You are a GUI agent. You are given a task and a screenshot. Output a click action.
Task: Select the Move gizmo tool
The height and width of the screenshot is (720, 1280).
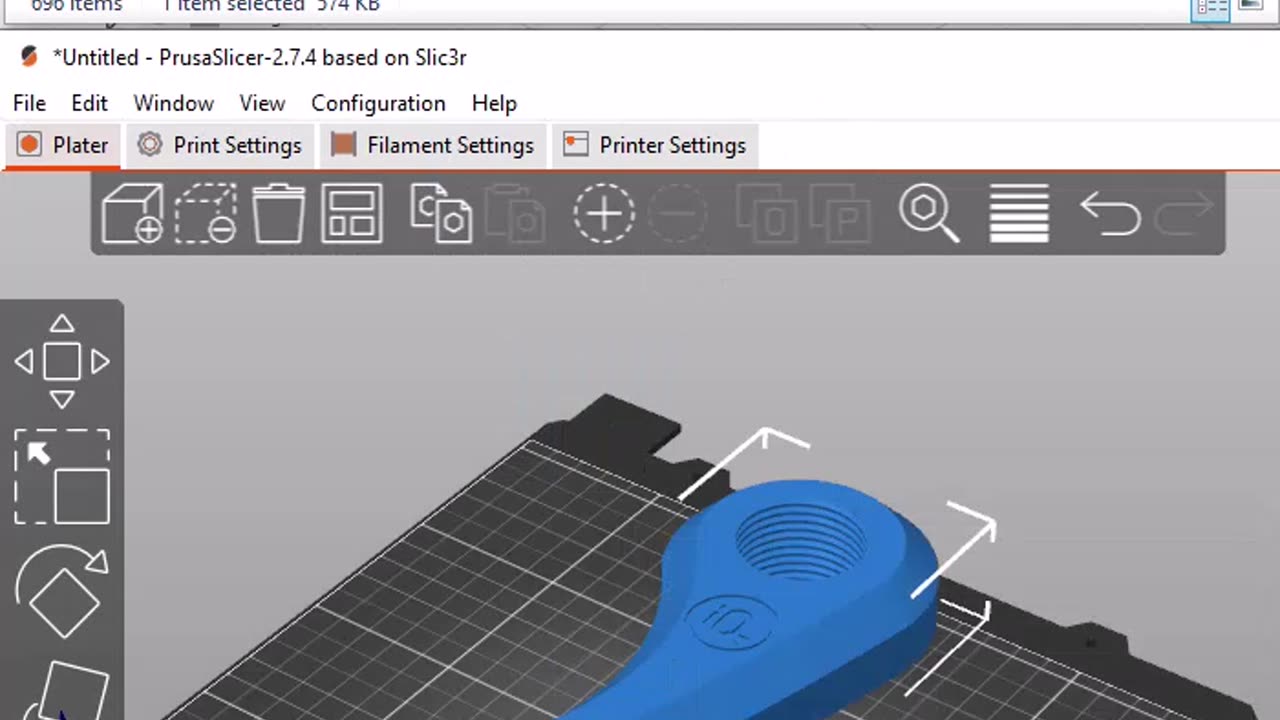tap(62, 361)
